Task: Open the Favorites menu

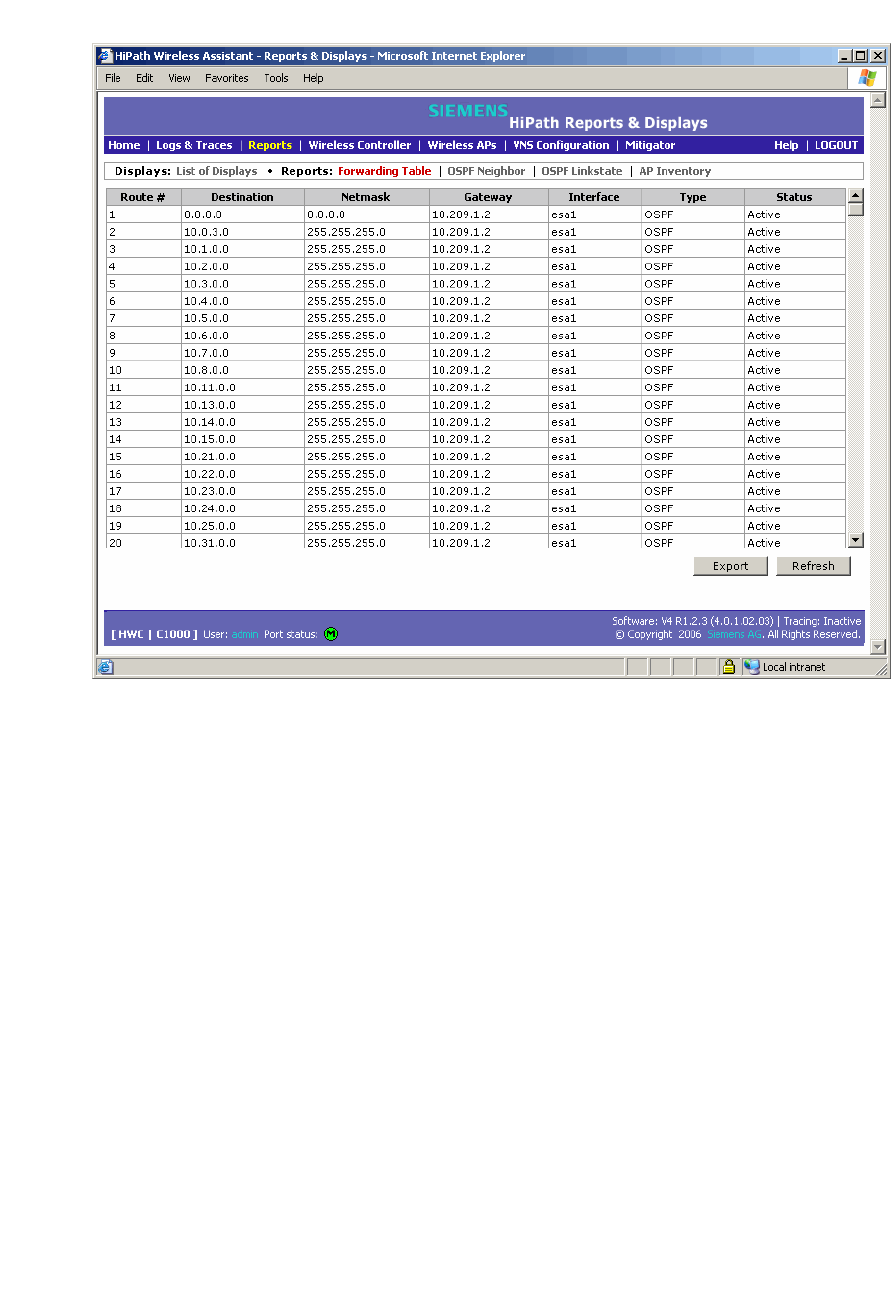Action: 227,78
